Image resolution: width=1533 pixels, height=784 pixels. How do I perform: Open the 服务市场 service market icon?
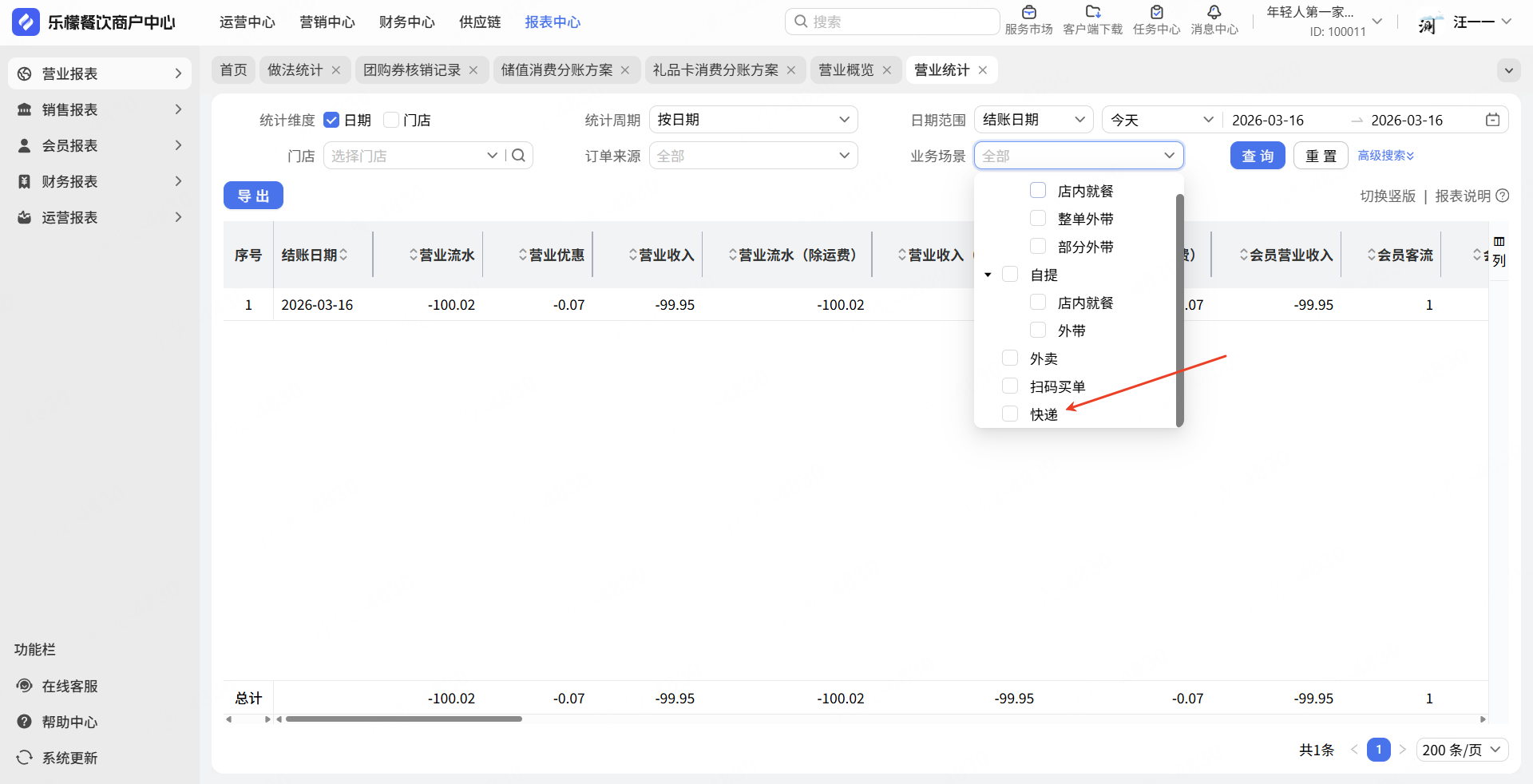1028,13
